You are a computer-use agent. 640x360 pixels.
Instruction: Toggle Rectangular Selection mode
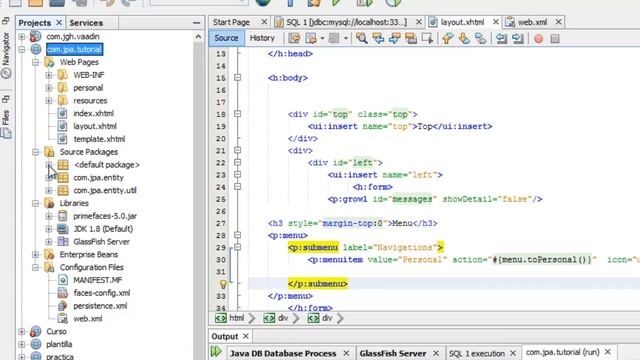427,38
